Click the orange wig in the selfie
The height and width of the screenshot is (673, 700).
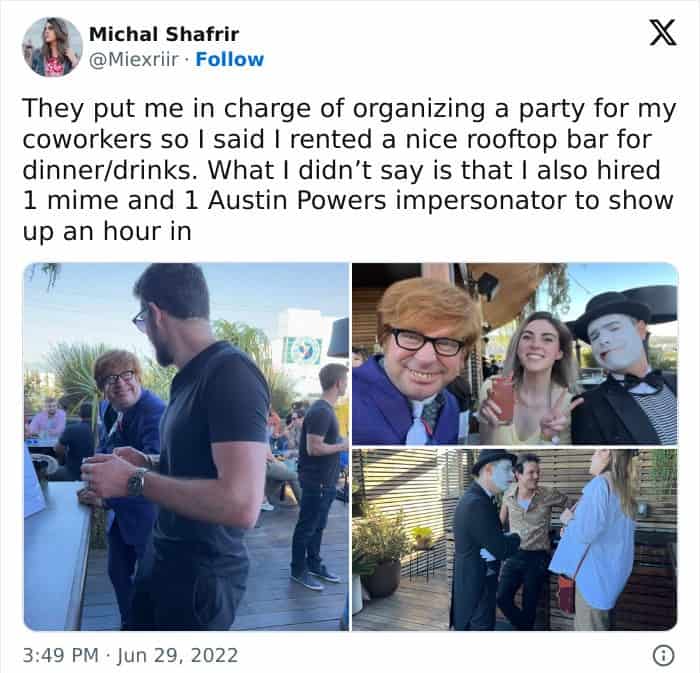coord(429,308)
